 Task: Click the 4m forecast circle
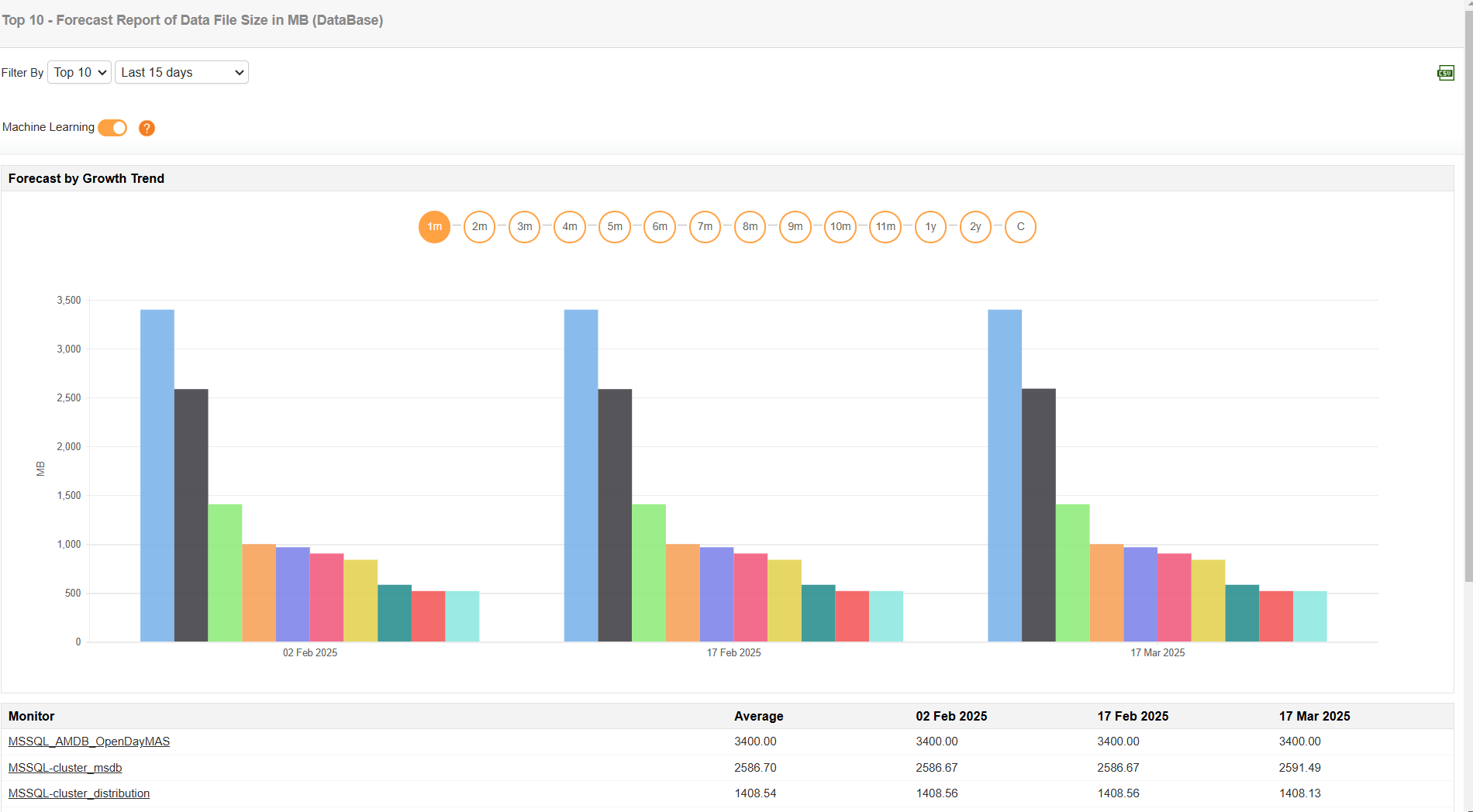click(570, 227)
